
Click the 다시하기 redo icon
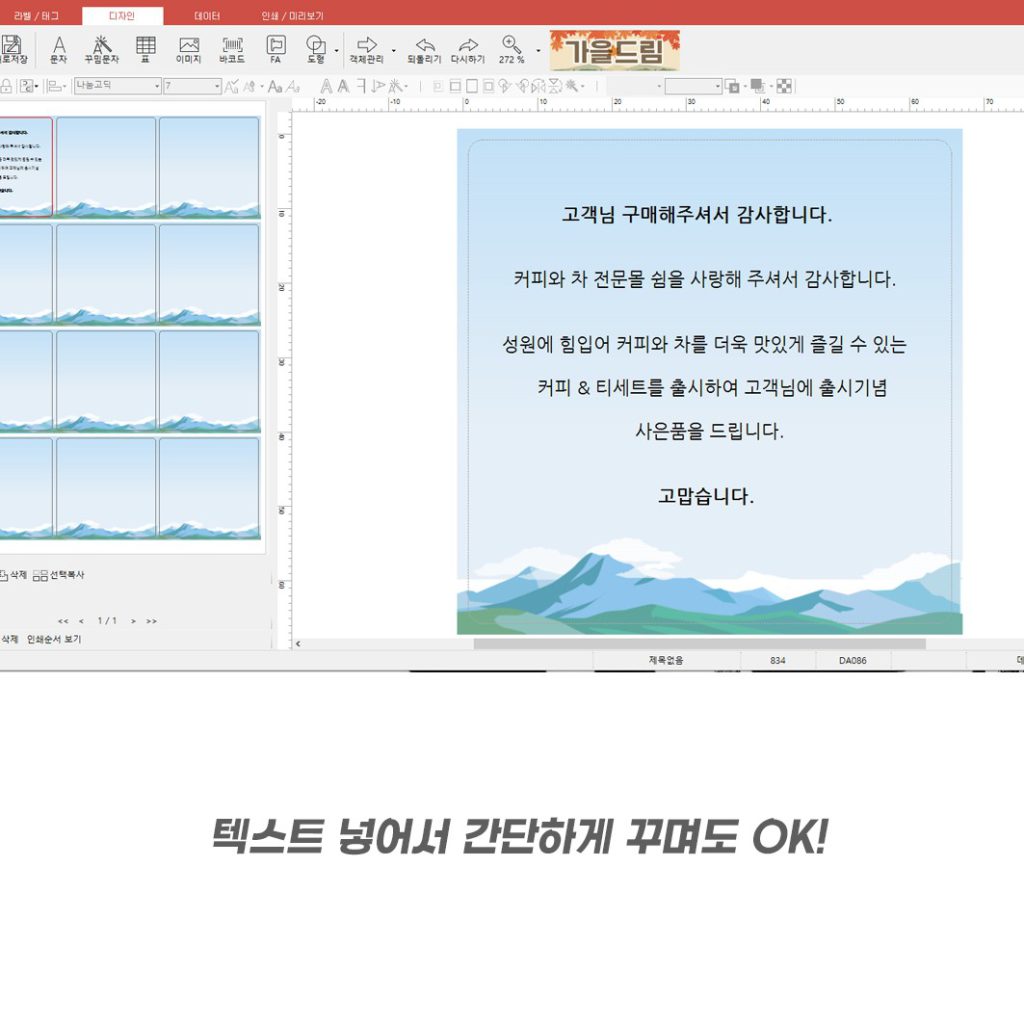(x=468, y=49)
